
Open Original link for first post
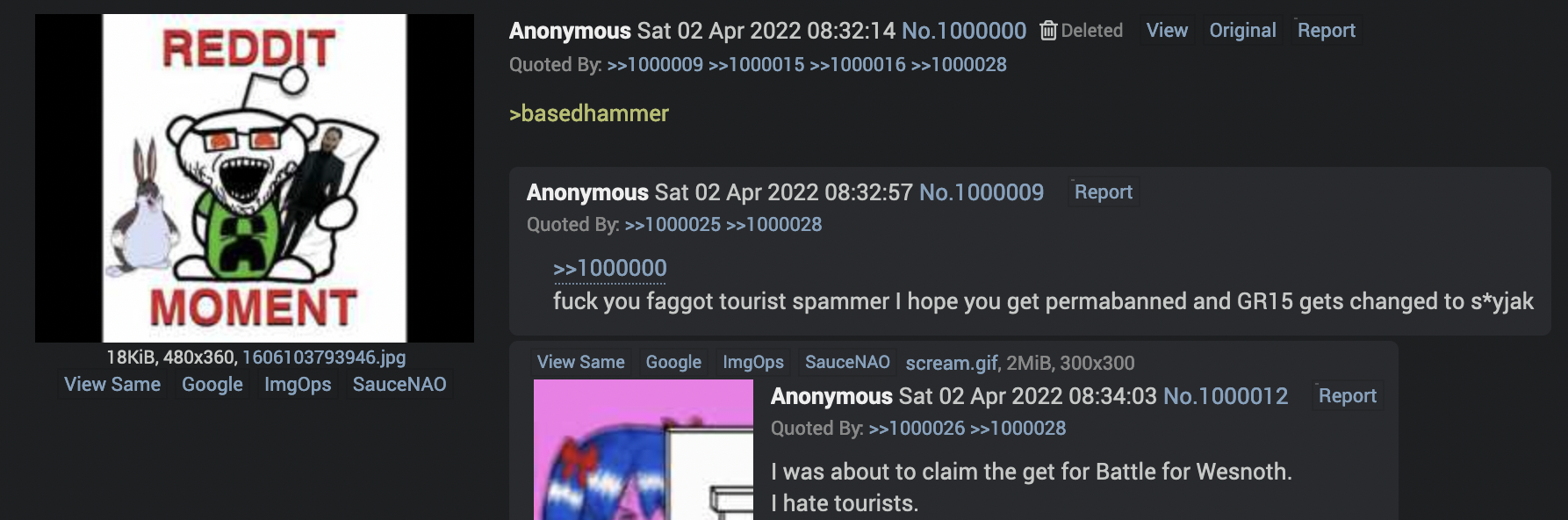(1242, 31)
